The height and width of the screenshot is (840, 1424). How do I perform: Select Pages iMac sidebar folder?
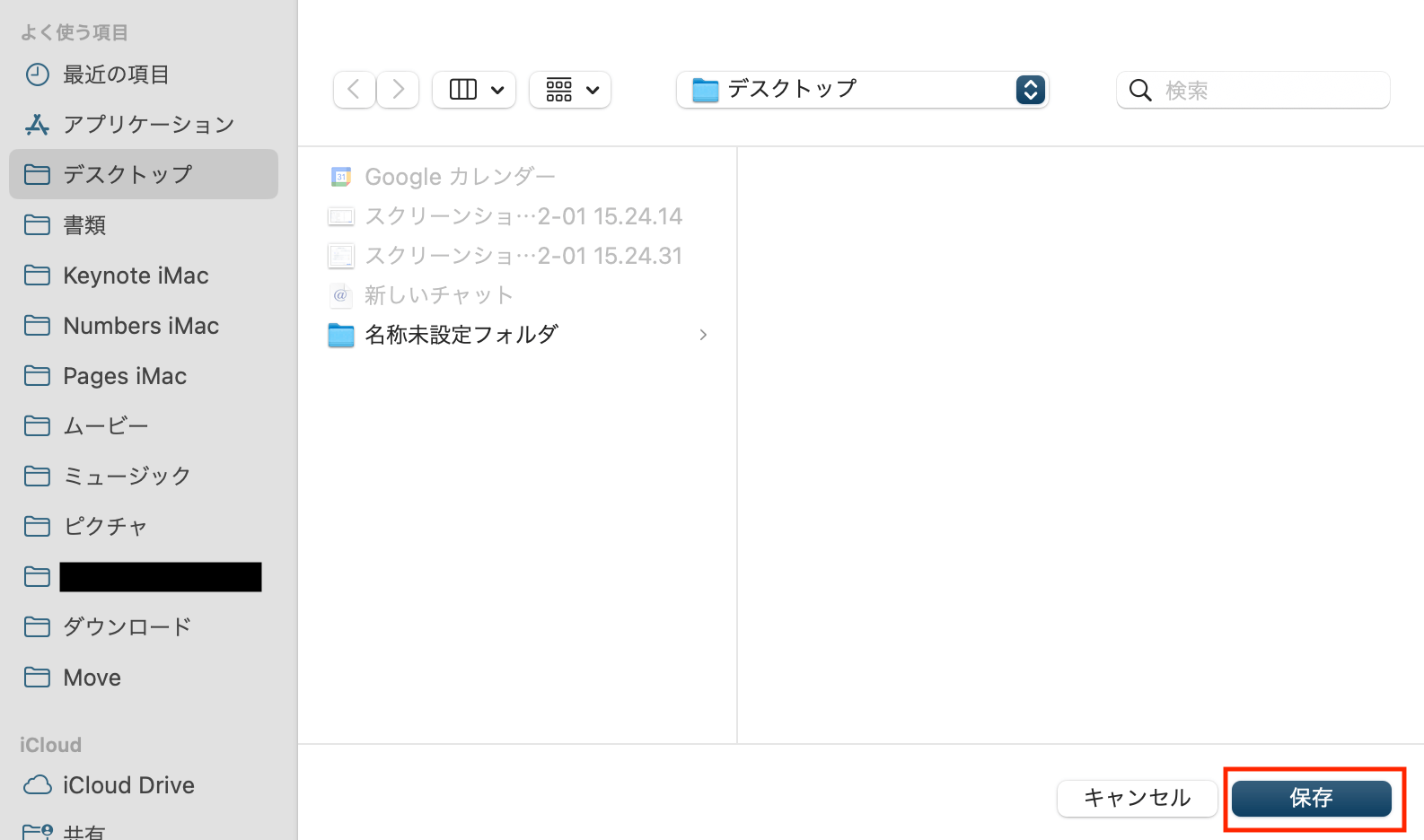click(x=144, y=375)
